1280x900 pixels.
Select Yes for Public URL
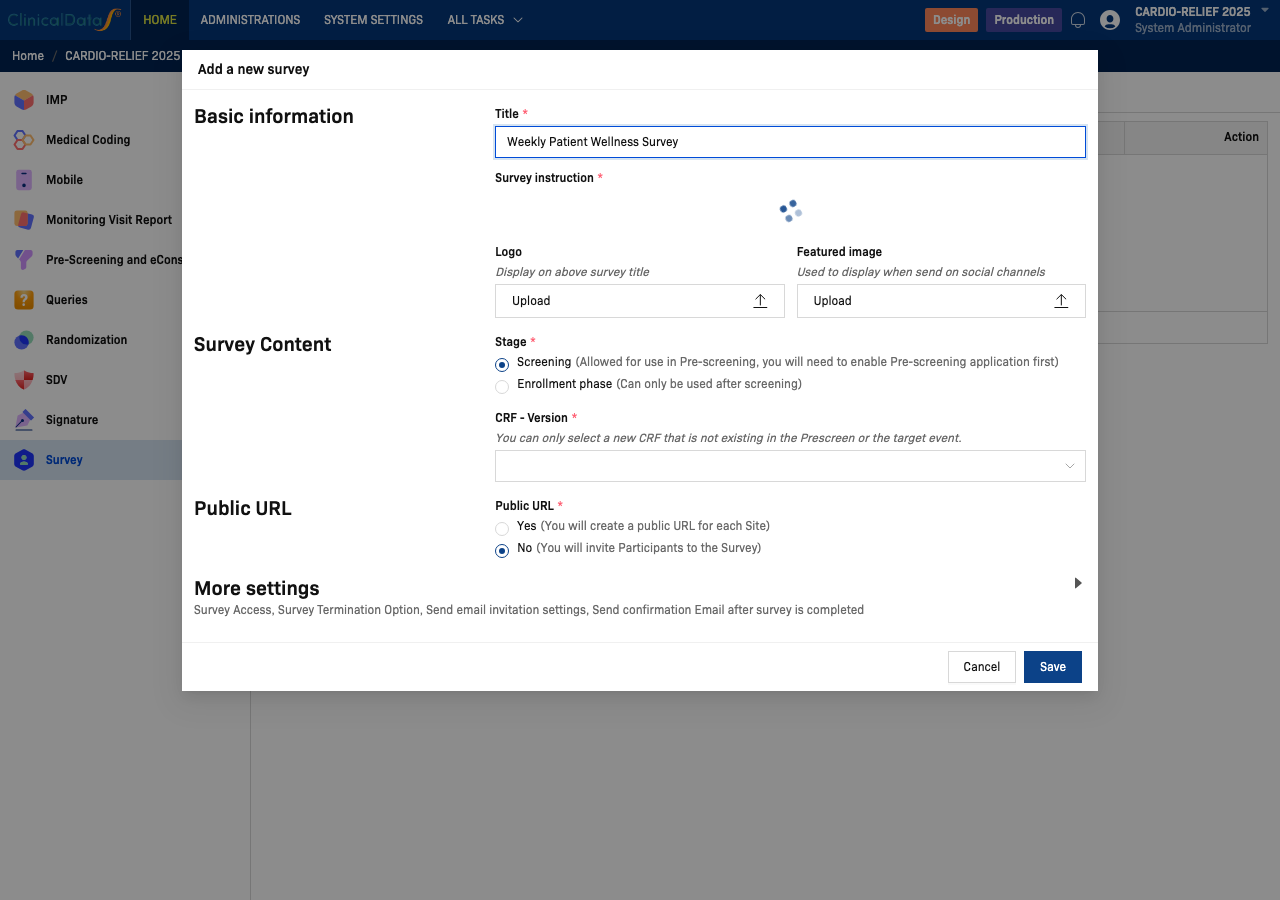tap(502, 529)
